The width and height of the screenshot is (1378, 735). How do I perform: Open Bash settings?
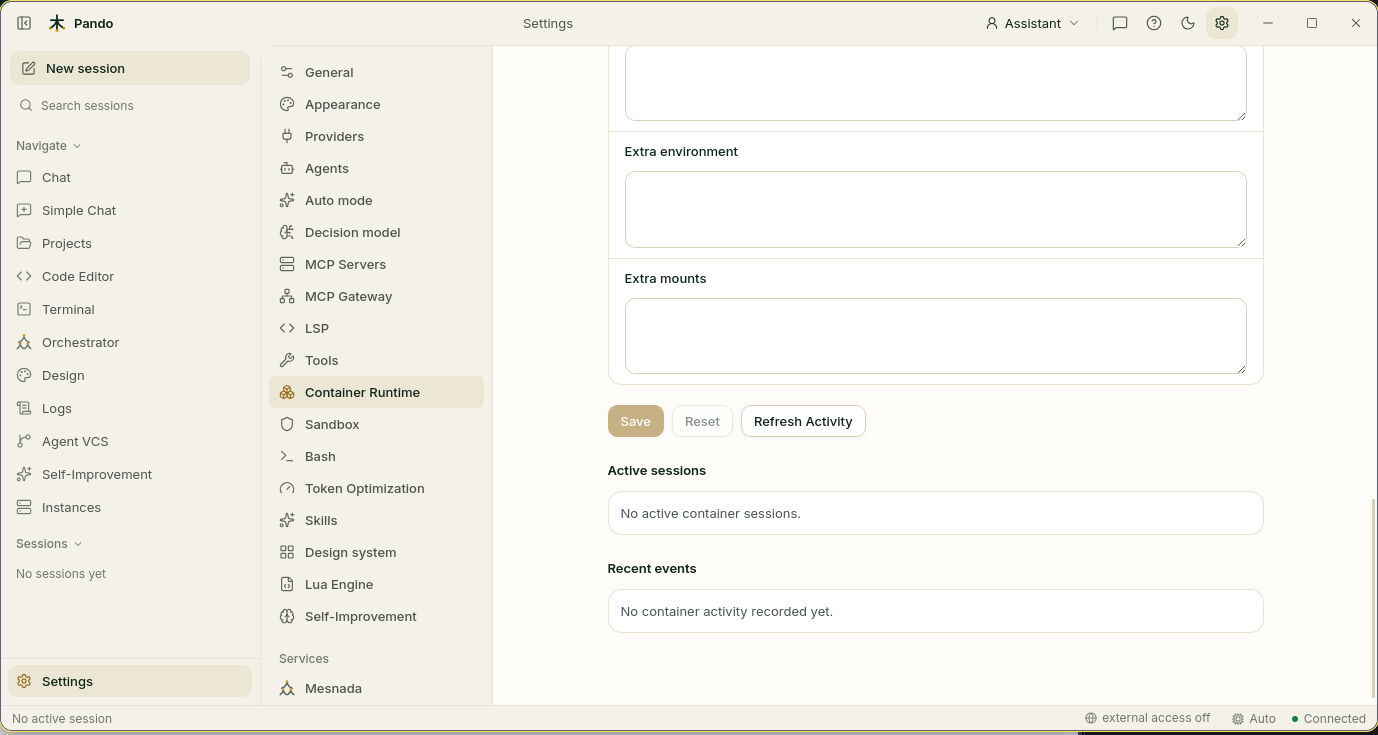376,456
